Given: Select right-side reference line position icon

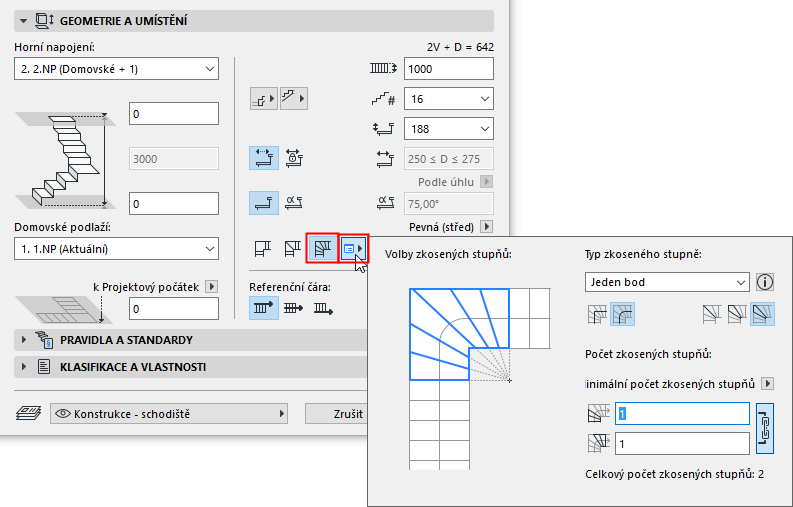Looking at the screenshot, I should tap(323, 310).
